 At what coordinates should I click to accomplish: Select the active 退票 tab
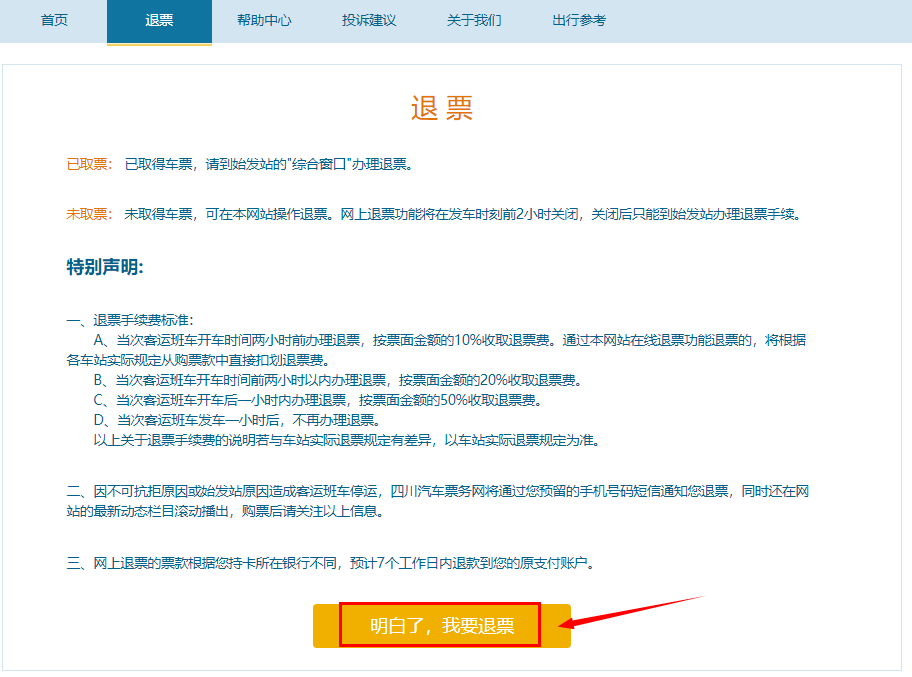click(x=159, y=20)
